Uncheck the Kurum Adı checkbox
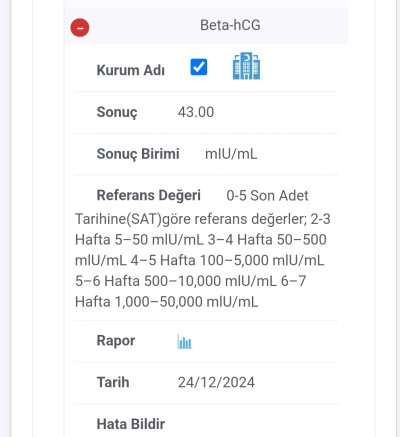Screen dimensions: 400x437 tap(199, 67)
